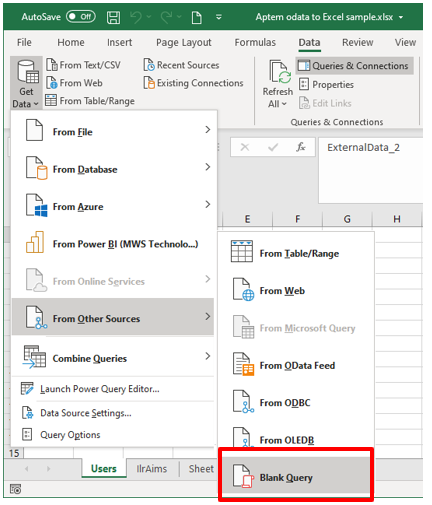The width and height of the screenshot is (432, 505).
Task: Click From Online Services menu item
Action: pos(113,281)
